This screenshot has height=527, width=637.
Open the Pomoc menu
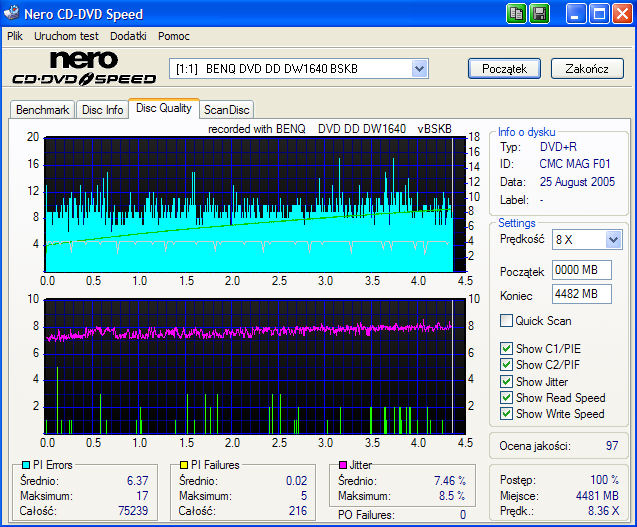click(x=174, y=36)
